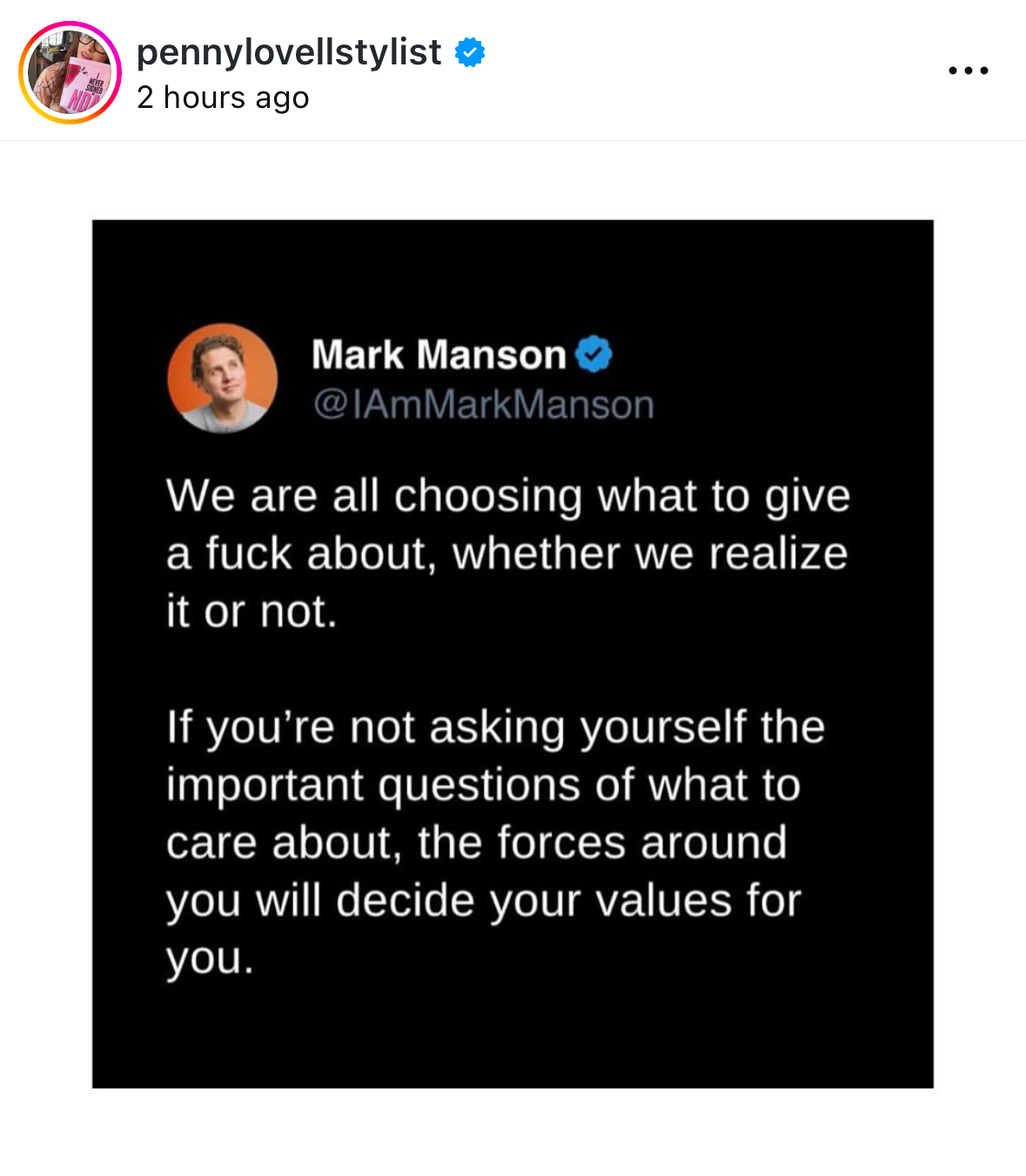The width and height of the screenshot is (1026, 1176).
Task: Tap the empty black area below the quote text
Action: [513, 1036]
